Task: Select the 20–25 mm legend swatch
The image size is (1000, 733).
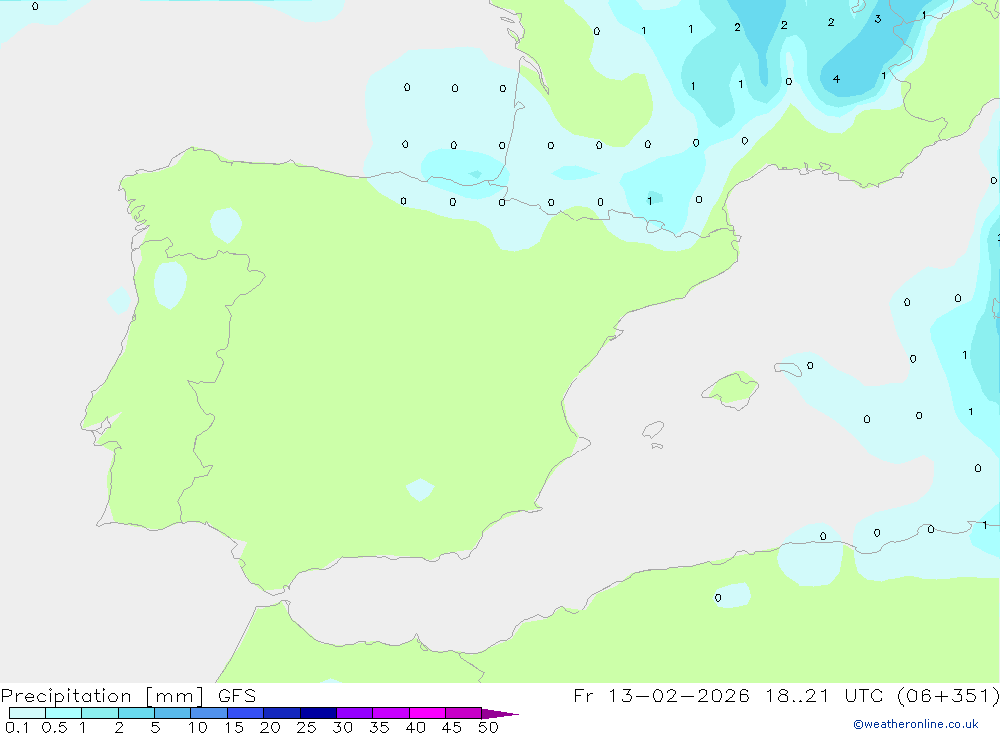Action: [282, 713]
